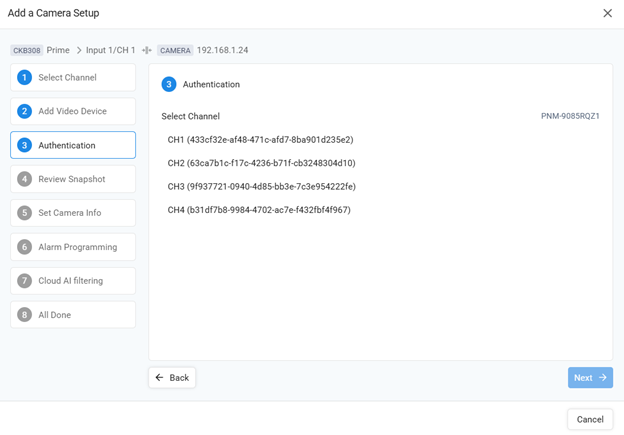Image resolution: width=624 pixels, height=435 pixels.
Task: Open step 5 Set Camera Info
Action: click(73, 213)
